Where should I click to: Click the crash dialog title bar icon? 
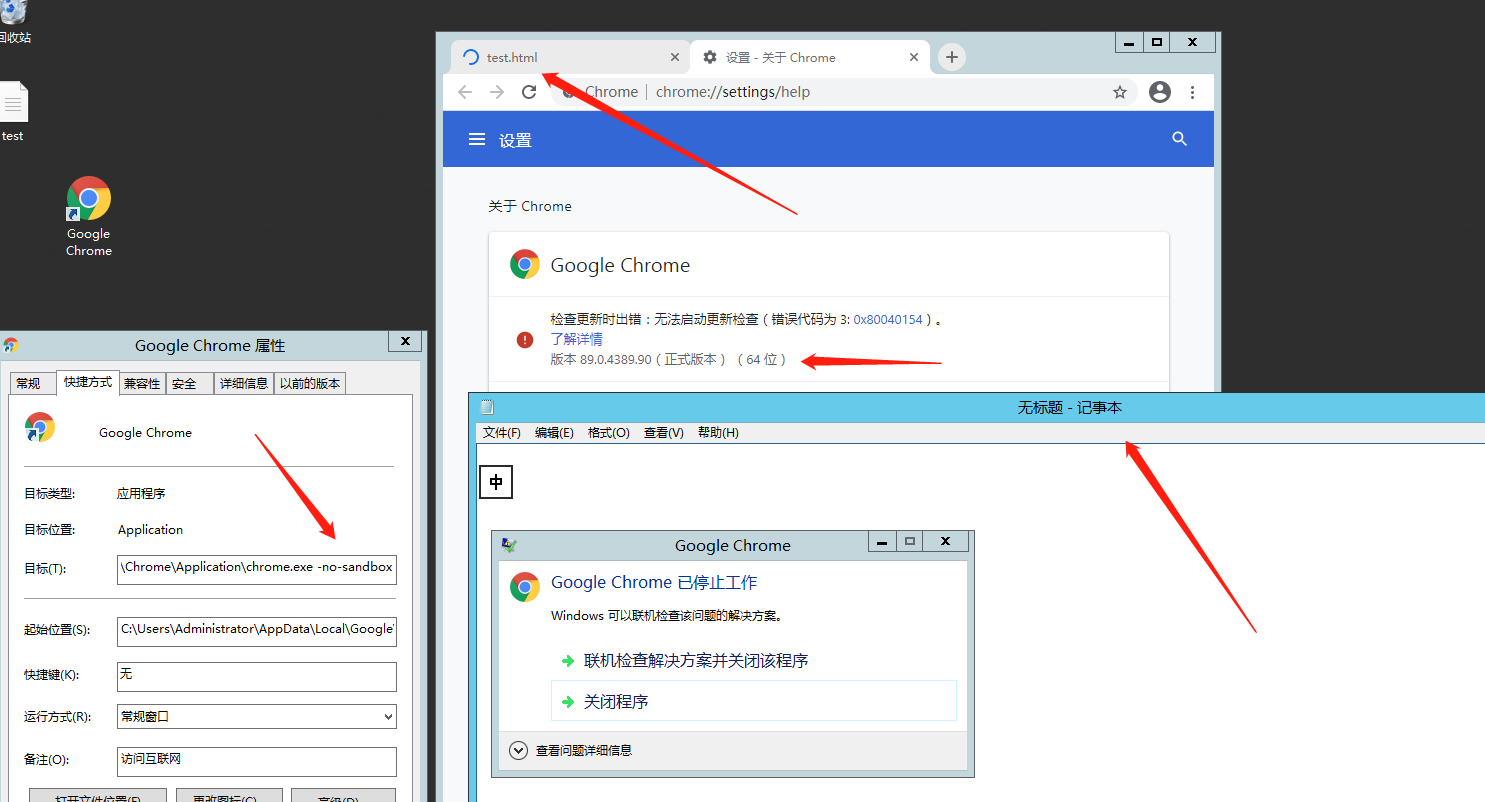click(509, 545)
